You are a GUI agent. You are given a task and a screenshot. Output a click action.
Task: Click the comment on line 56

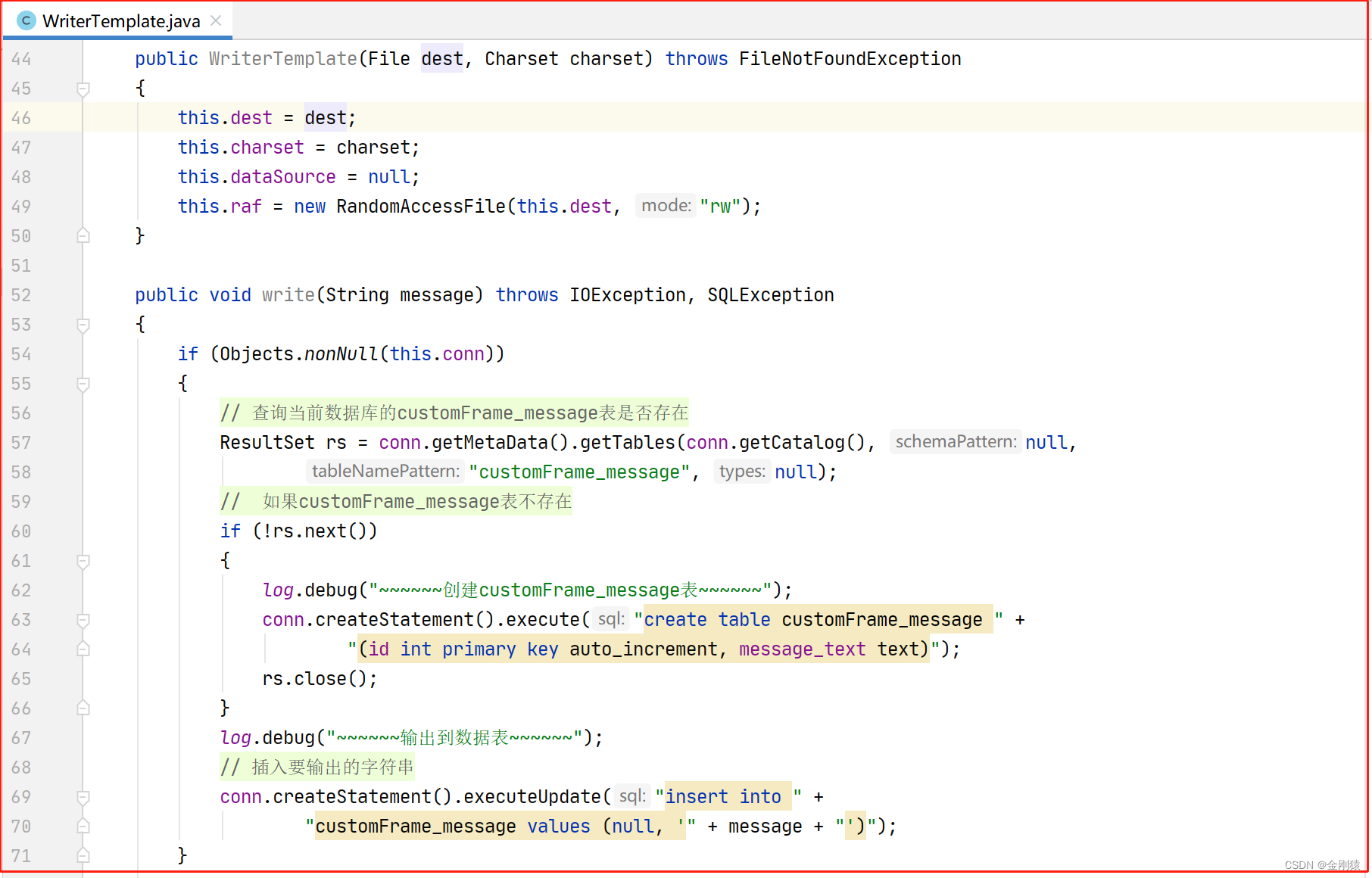pos(454,413)
